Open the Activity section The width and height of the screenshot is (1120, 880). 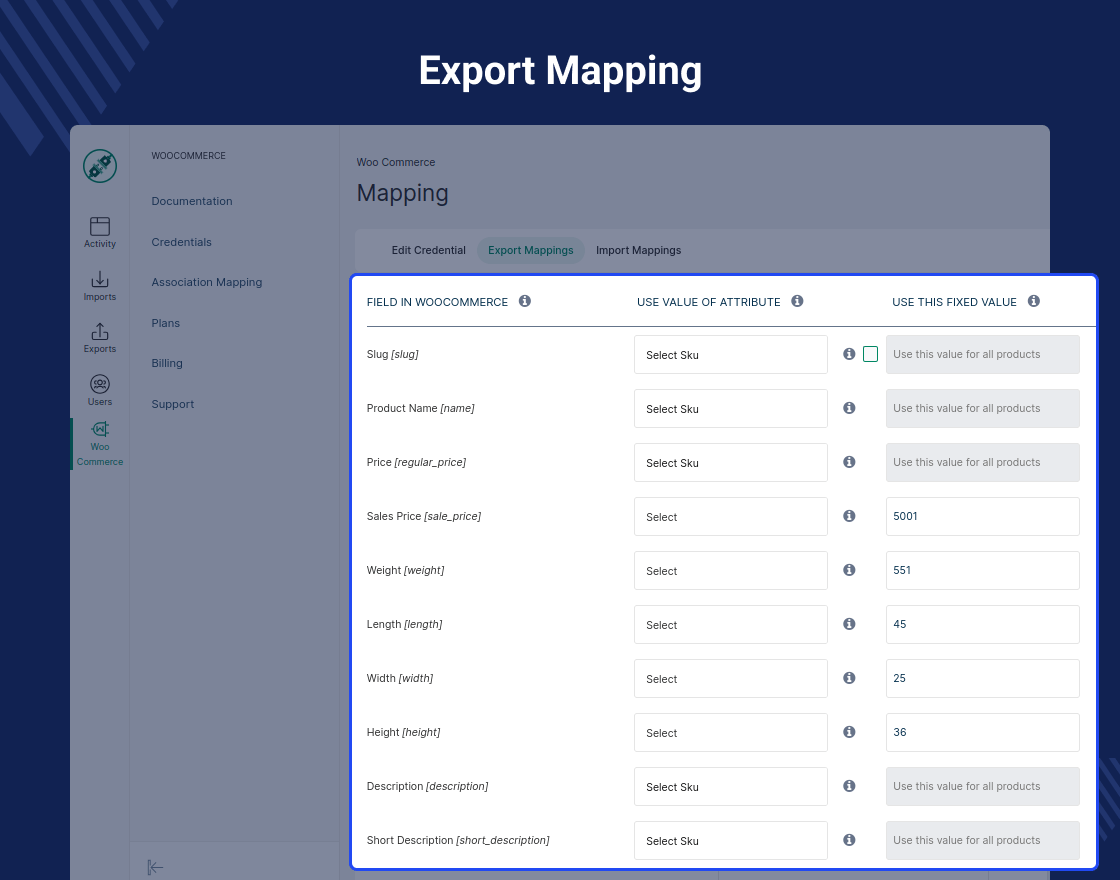pyautogui.click(x=100, y=233)
